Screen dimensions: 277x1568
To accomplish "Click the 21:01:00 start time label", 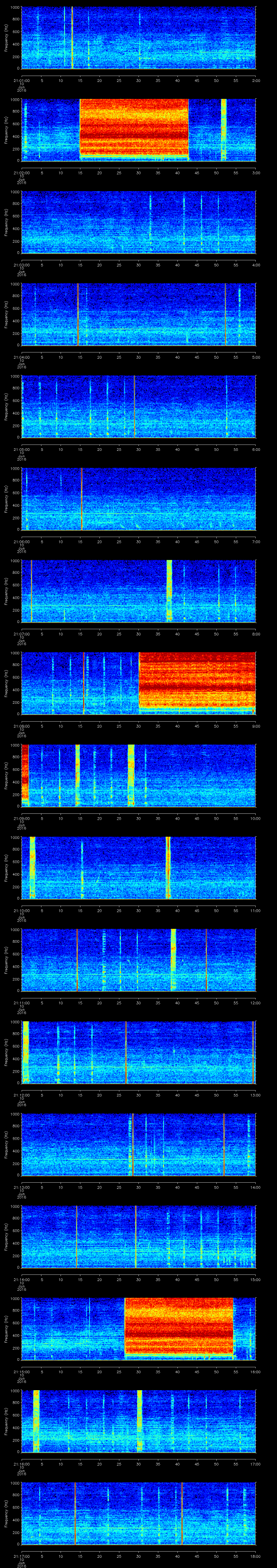I will pos(21,80).
